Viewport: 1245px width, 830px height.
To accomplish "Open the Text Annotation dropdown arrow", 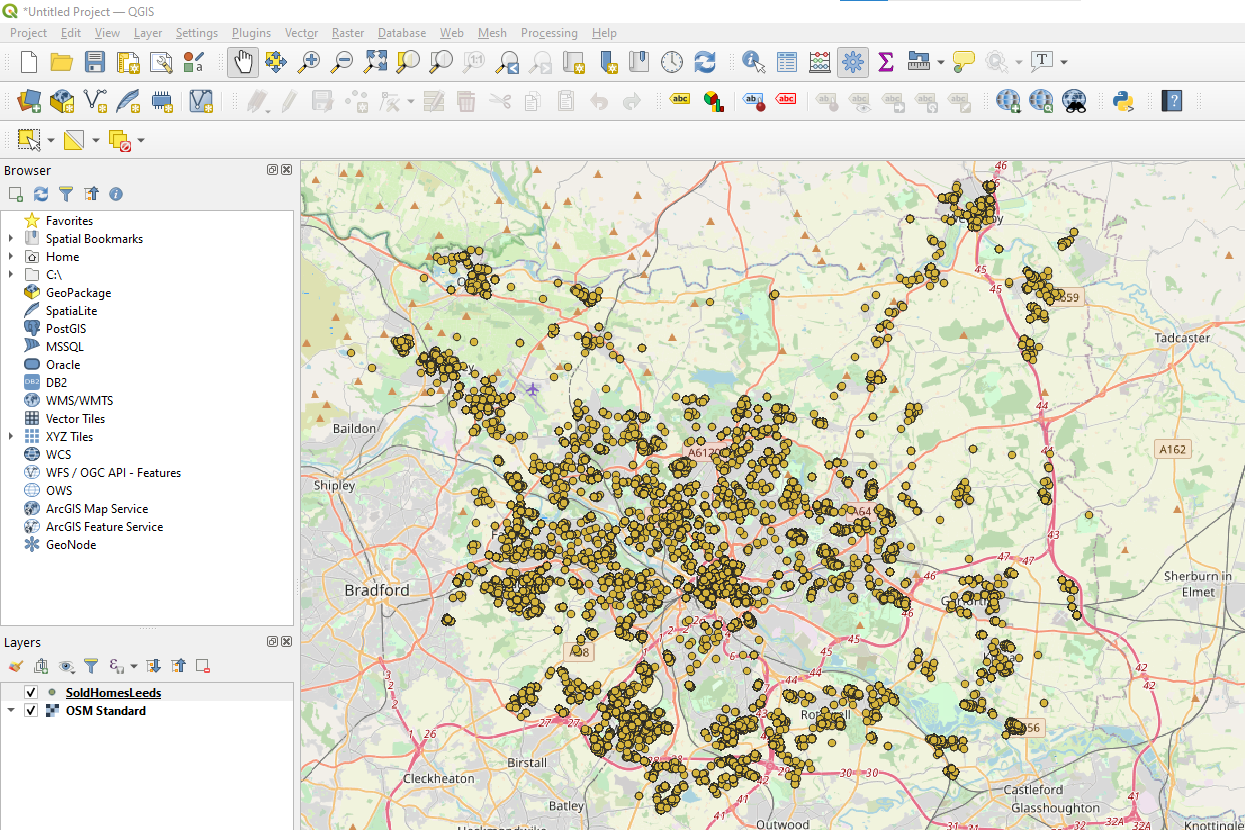I will [x=1063, y=62].
